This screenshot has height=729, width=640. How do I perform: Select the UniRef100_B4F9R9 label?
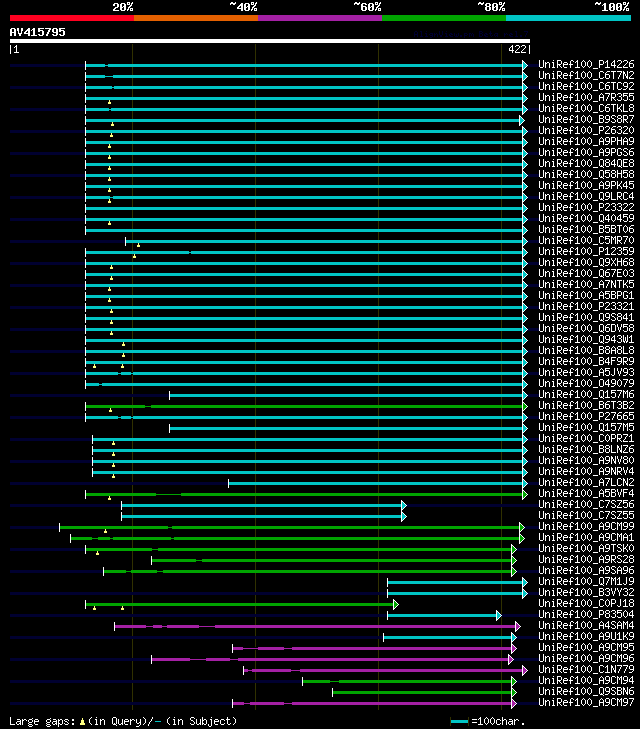[586, 361]
